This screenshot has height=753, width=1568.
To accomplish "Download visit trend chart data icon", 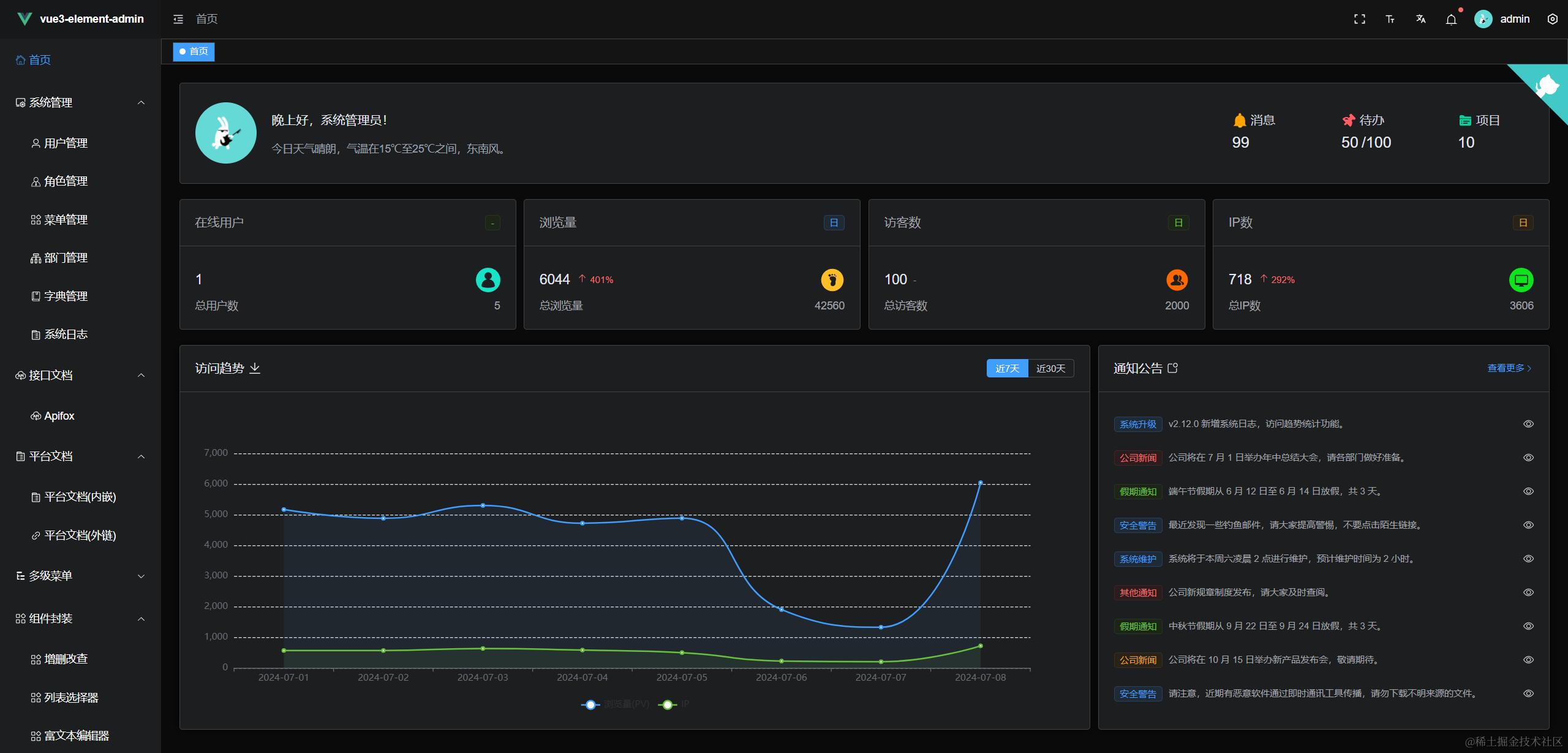I will (x=255, y=368).
